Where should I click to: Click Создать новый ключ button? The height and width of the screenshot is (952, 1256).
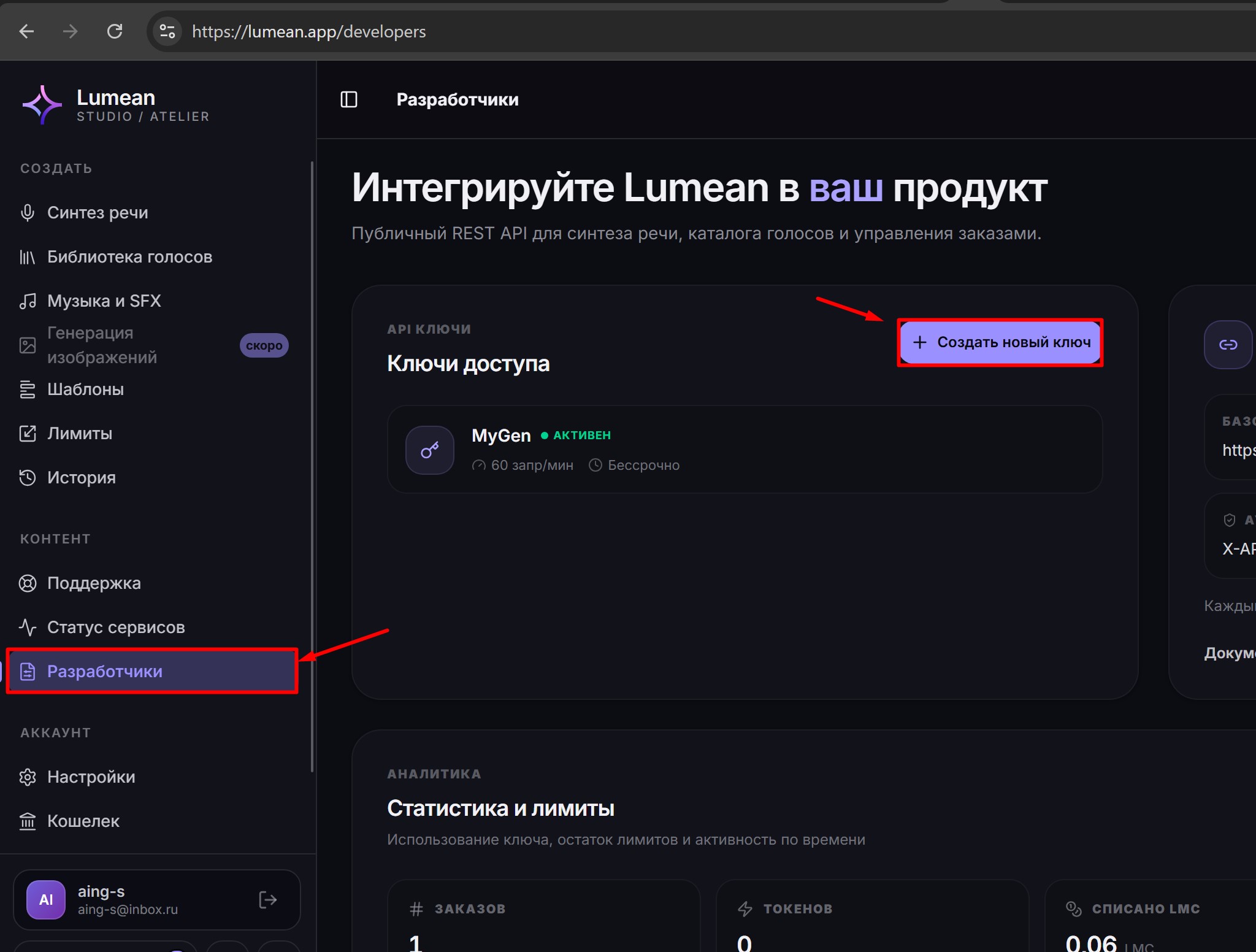click(1000, 342)
